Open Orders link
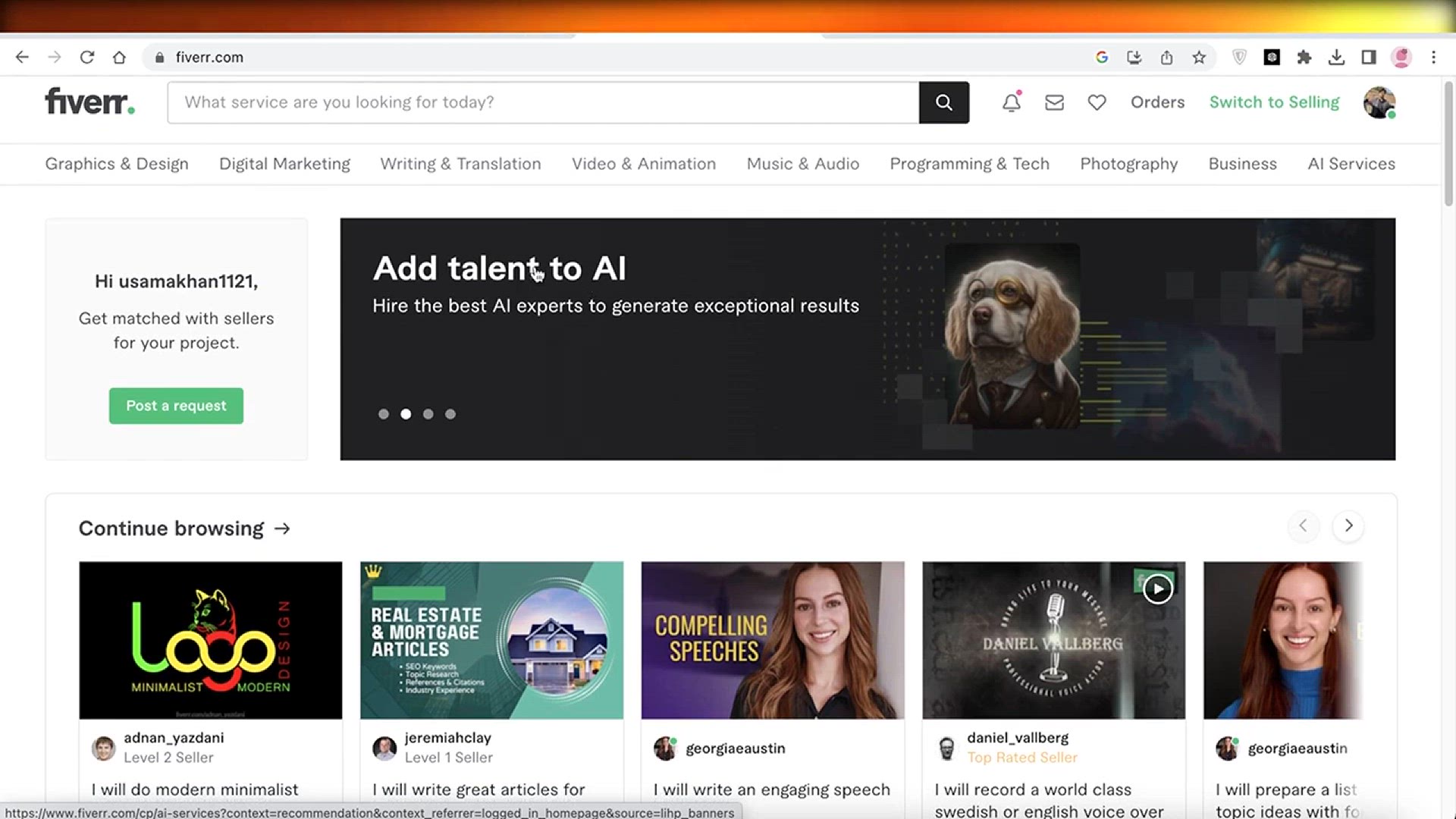1456x819 pixels. (1157, 102)
